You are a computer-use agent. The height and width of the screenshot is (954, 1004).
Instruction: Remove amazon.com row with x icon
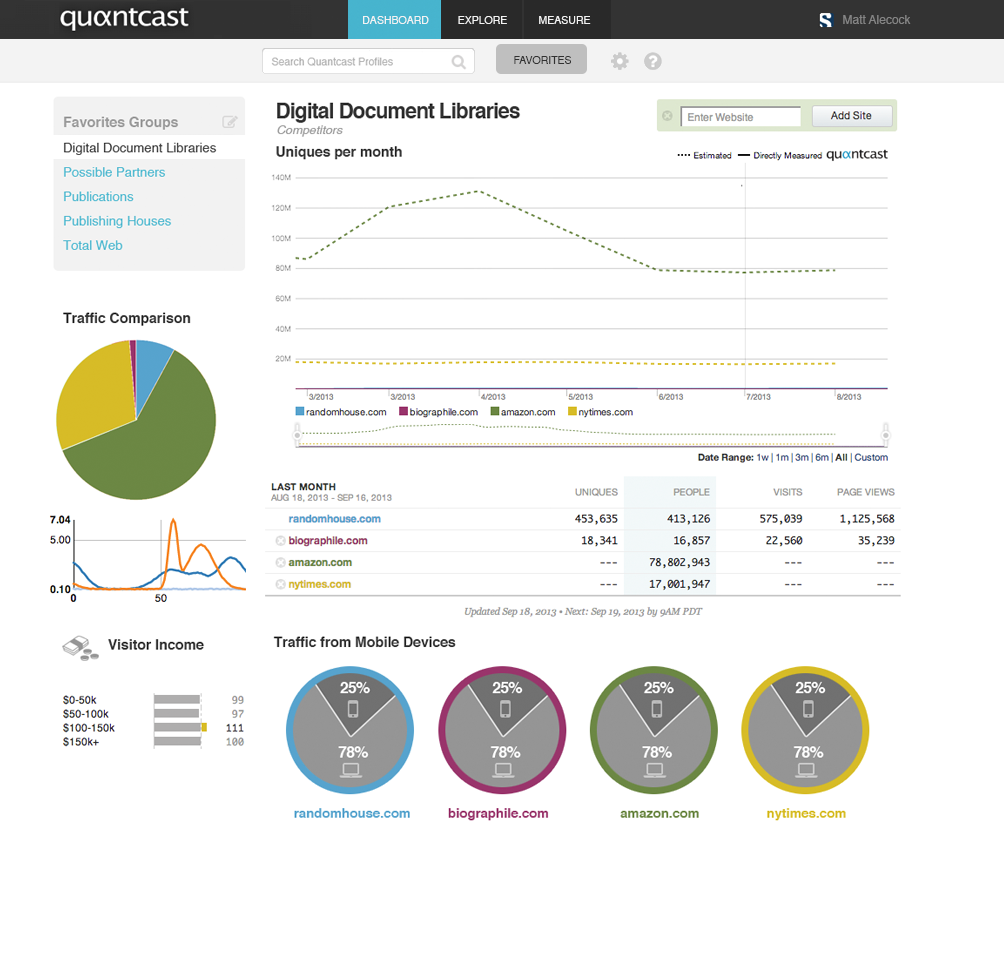(x=280, y=563)
